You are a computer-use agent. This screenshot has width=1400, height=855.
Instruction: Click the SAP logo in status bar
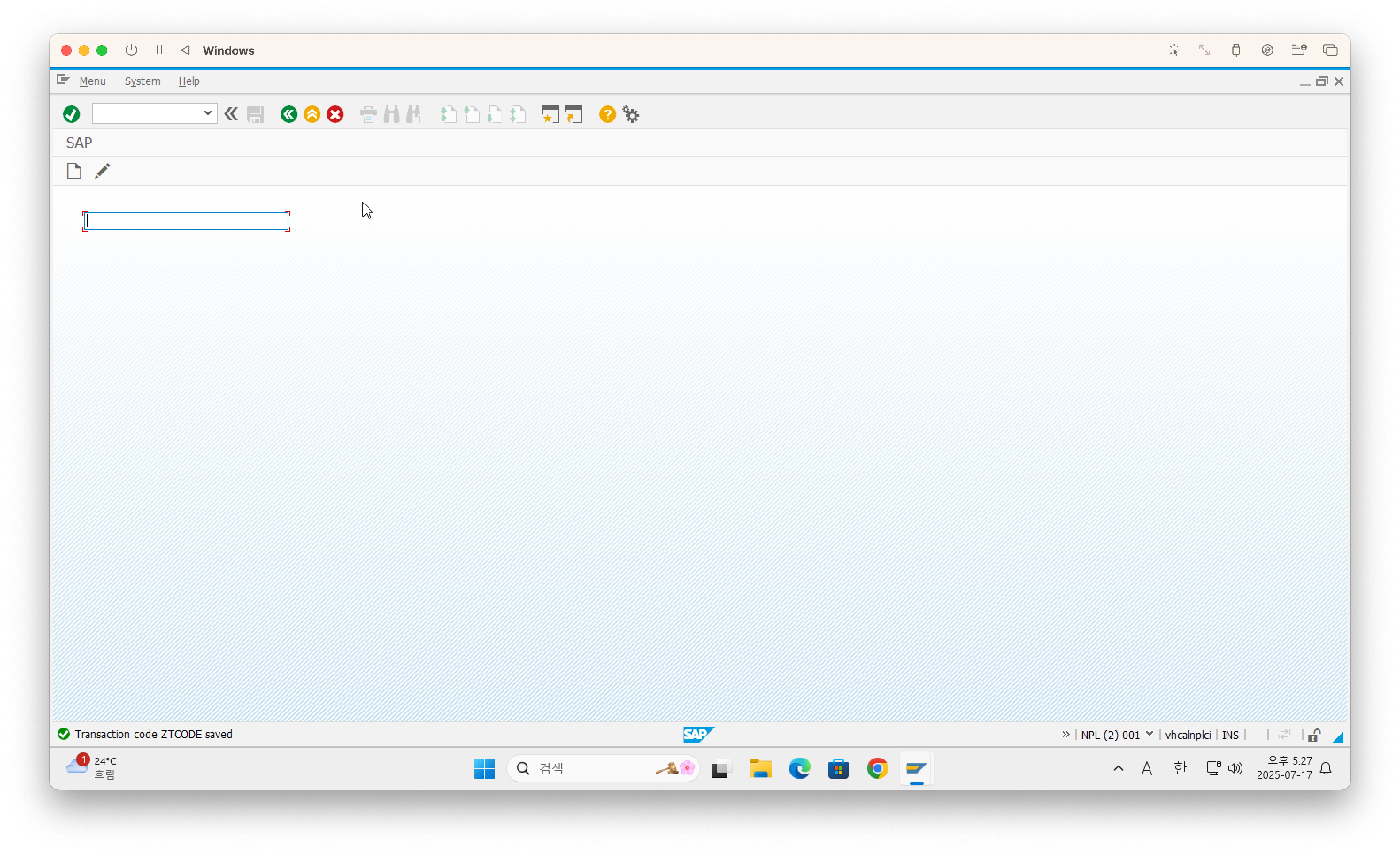tap(698, 734)
